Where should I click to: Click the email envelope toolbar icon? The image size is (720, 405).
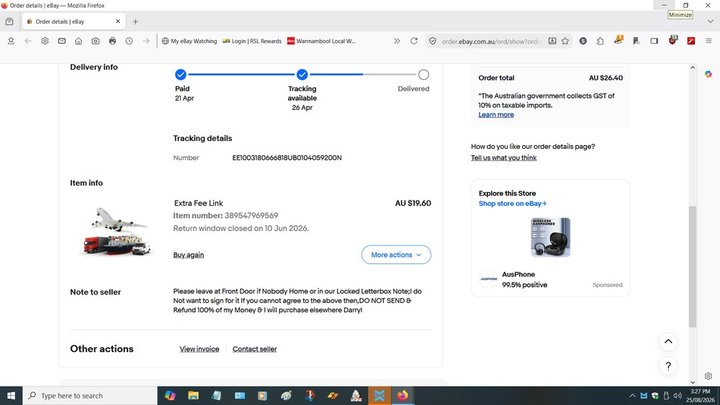pos(62,41)
